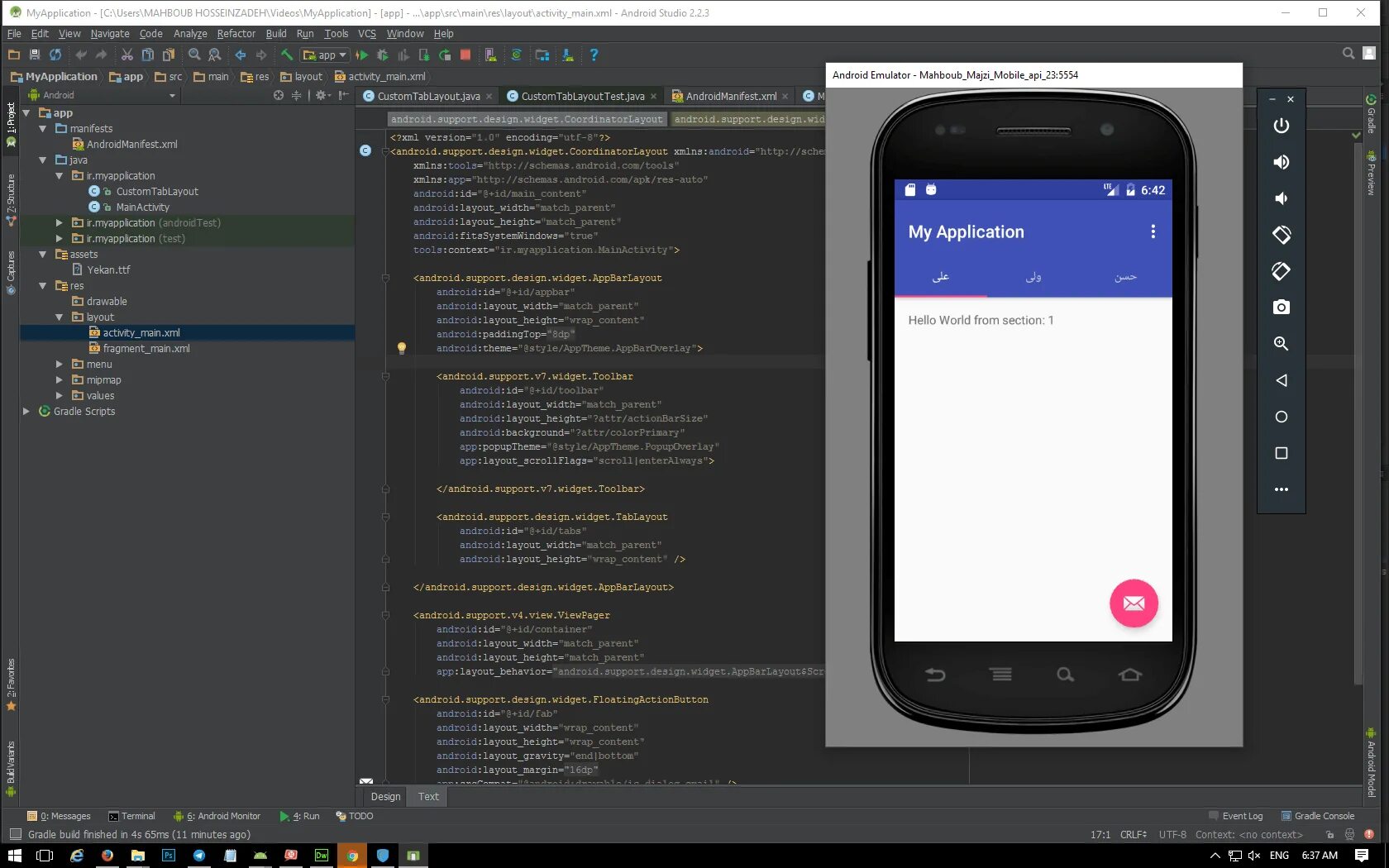
Task: Open the Gradle Console panel
Action: [1318, 816]
